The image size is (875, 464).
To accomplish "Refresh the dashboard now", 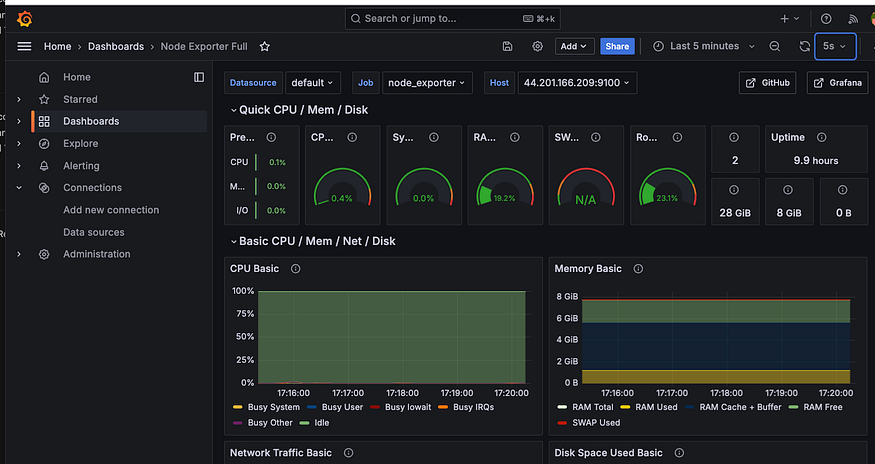I will click(804, 46).
